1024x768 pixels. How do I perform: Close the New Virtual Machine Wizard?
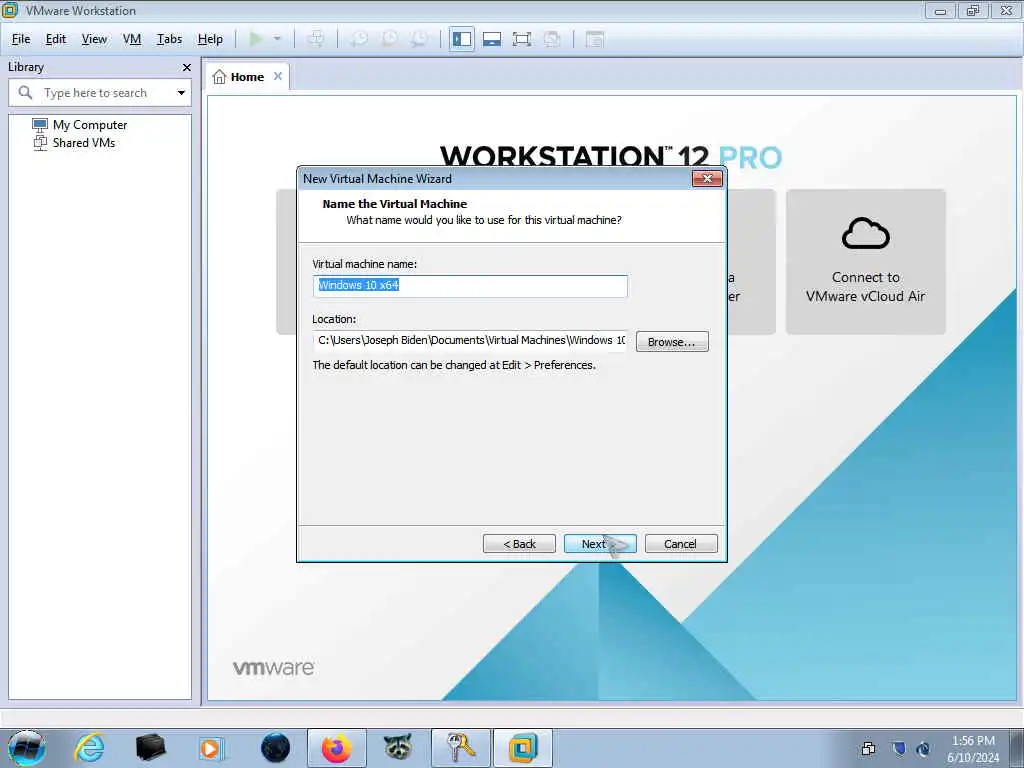tap(707, 178)
